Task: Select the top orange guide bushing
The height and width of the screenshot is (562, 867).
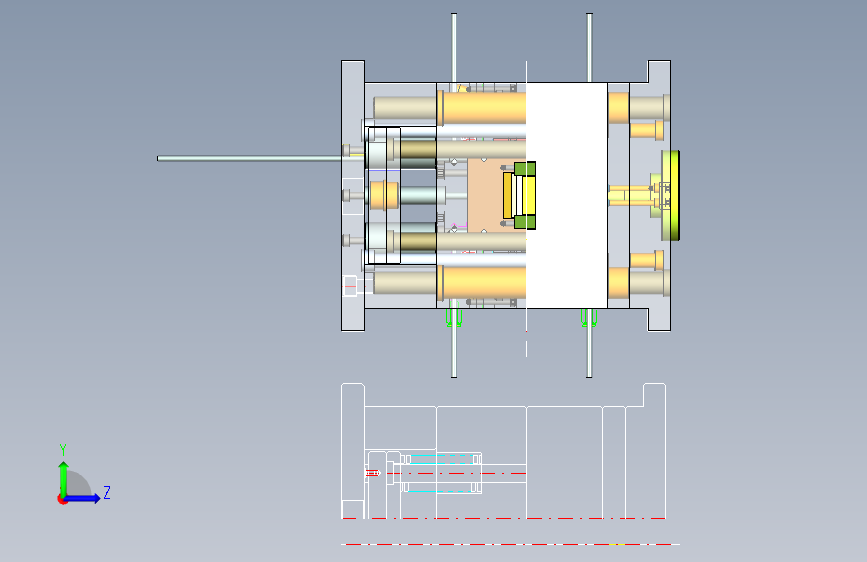Action: click(x=482, y=107)
